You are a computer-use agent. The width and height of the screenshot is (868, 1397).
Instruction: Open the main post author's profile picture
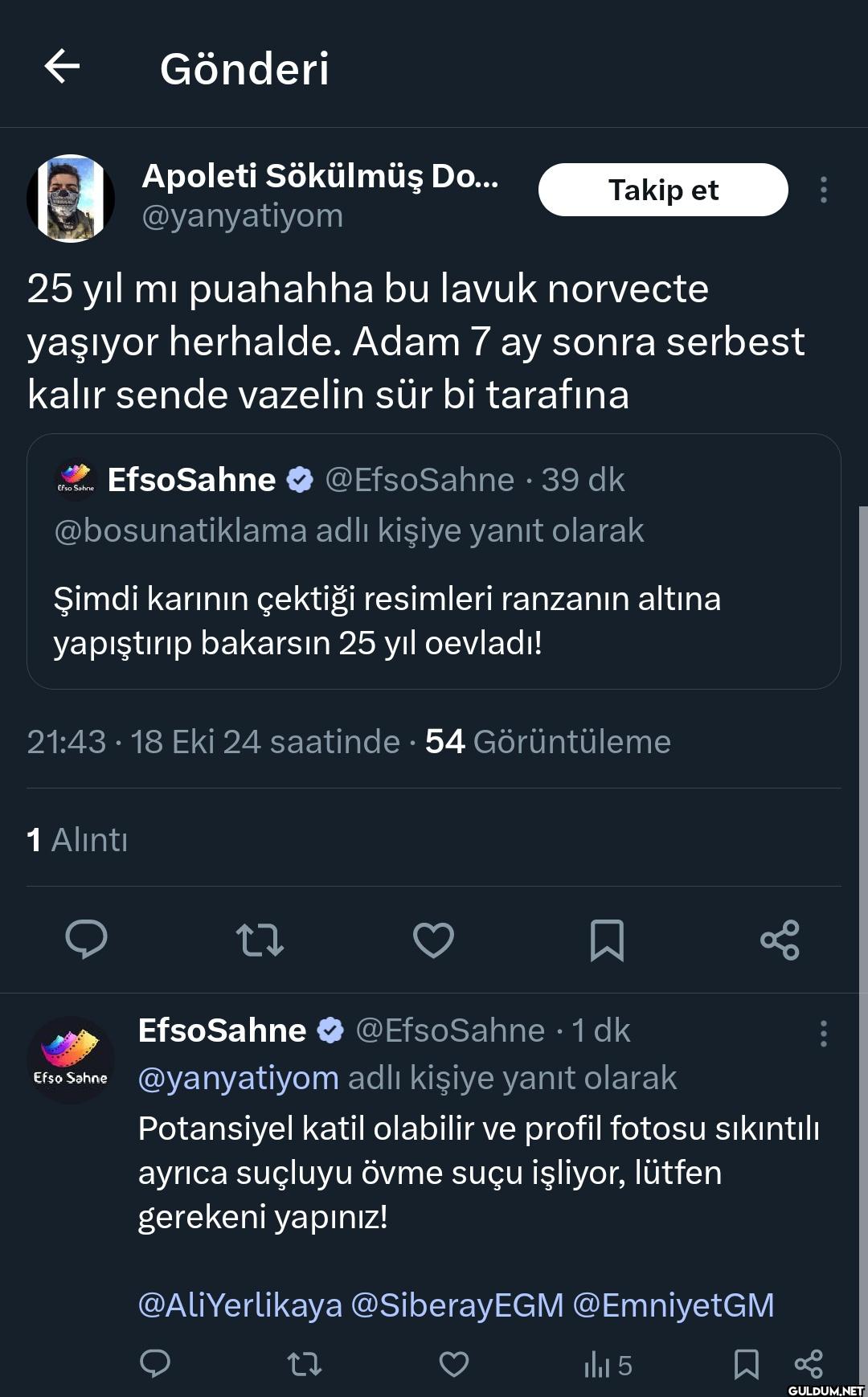pyautogui.click(x=71, y=199)
